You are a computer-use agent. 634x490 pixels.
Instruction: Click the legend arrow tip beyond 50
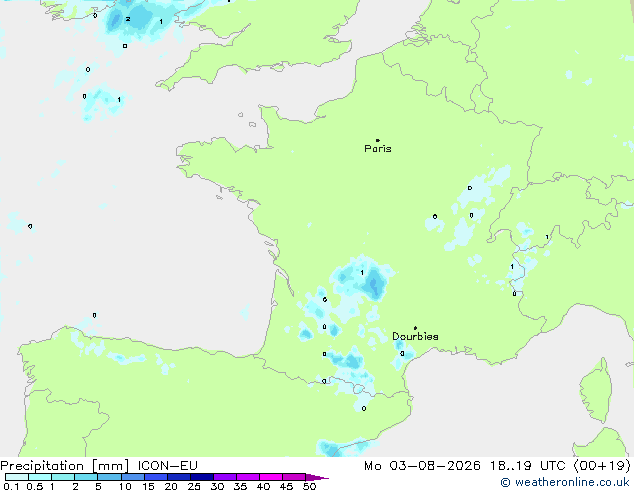tap(317, 477)
